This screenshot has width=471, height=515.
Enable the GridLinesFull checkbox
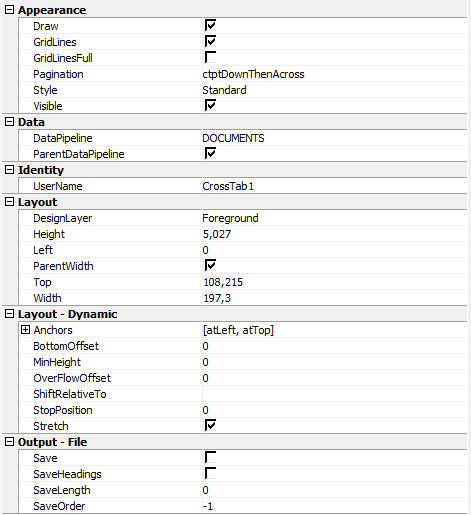210,57
